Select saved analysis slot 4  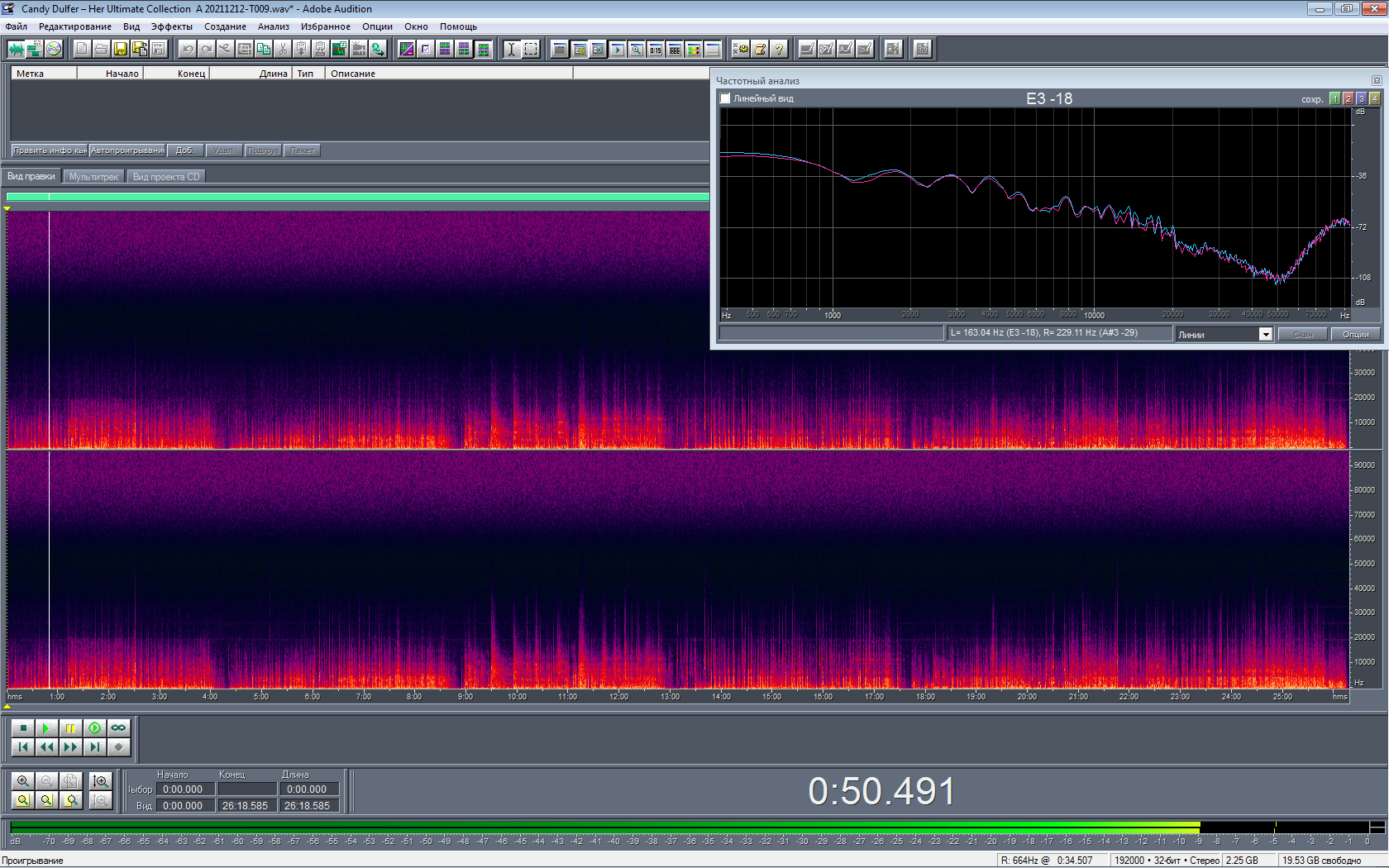(1374, 98)
